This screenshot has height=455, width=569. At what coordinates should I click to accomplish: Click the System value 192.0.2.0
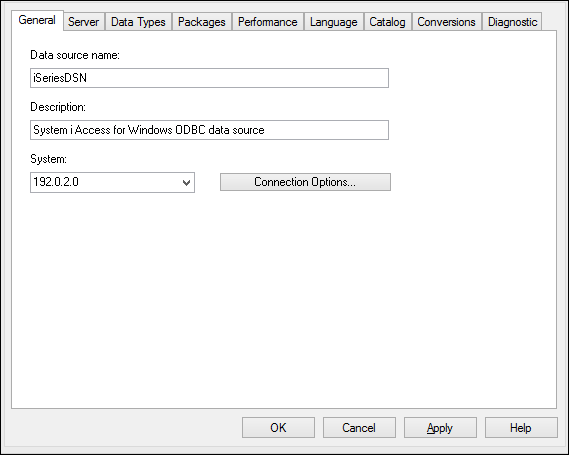click(x=56, y=182)
